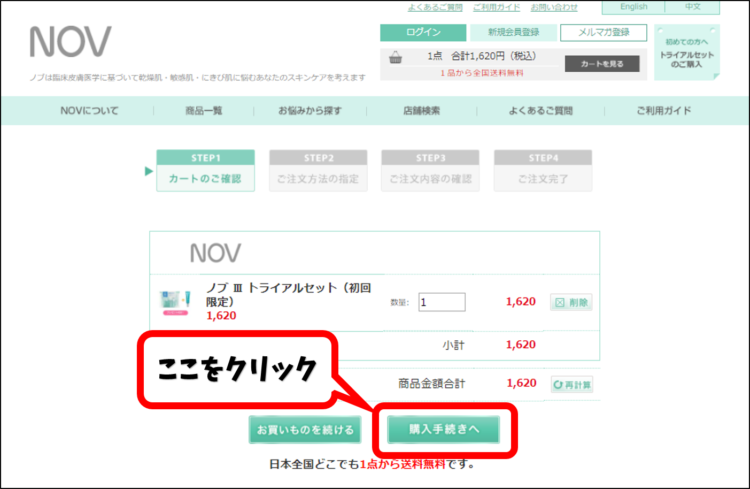This screenshot has width=750, height=489.
Task: Click the 購入手続きへ button
Action: [443, 429]
